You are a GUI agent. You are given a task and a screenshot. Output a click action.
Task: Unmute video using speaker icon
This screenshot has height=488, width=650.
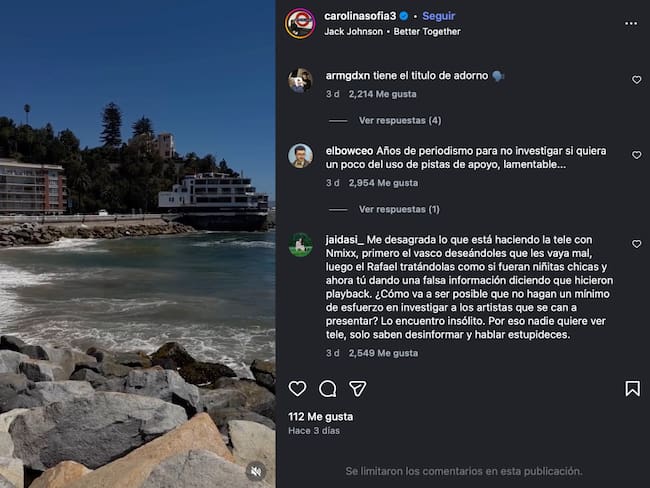pyautogui.click(x=256, y=468)
